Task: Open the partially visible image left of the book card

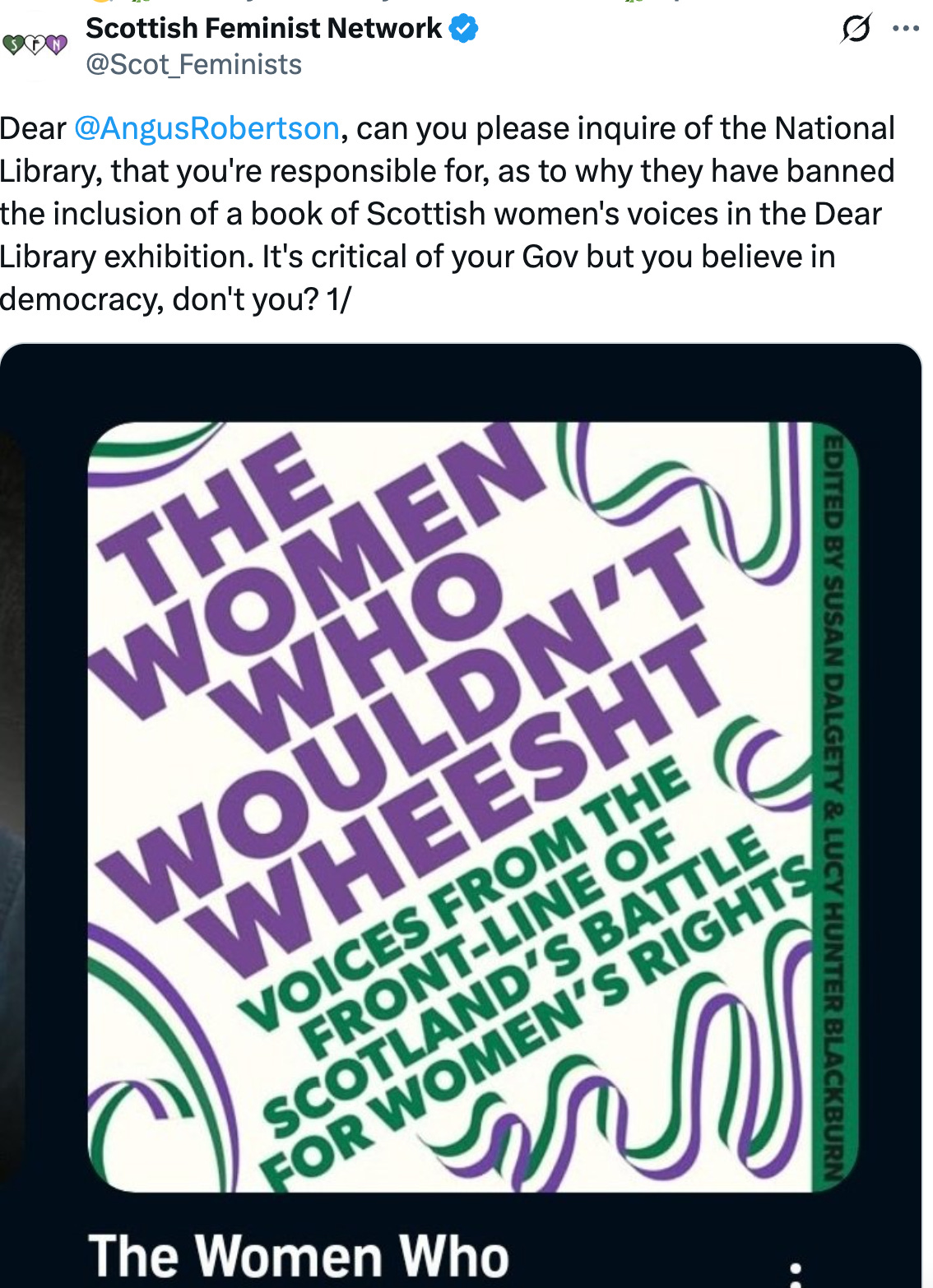Action: point(12,806)
